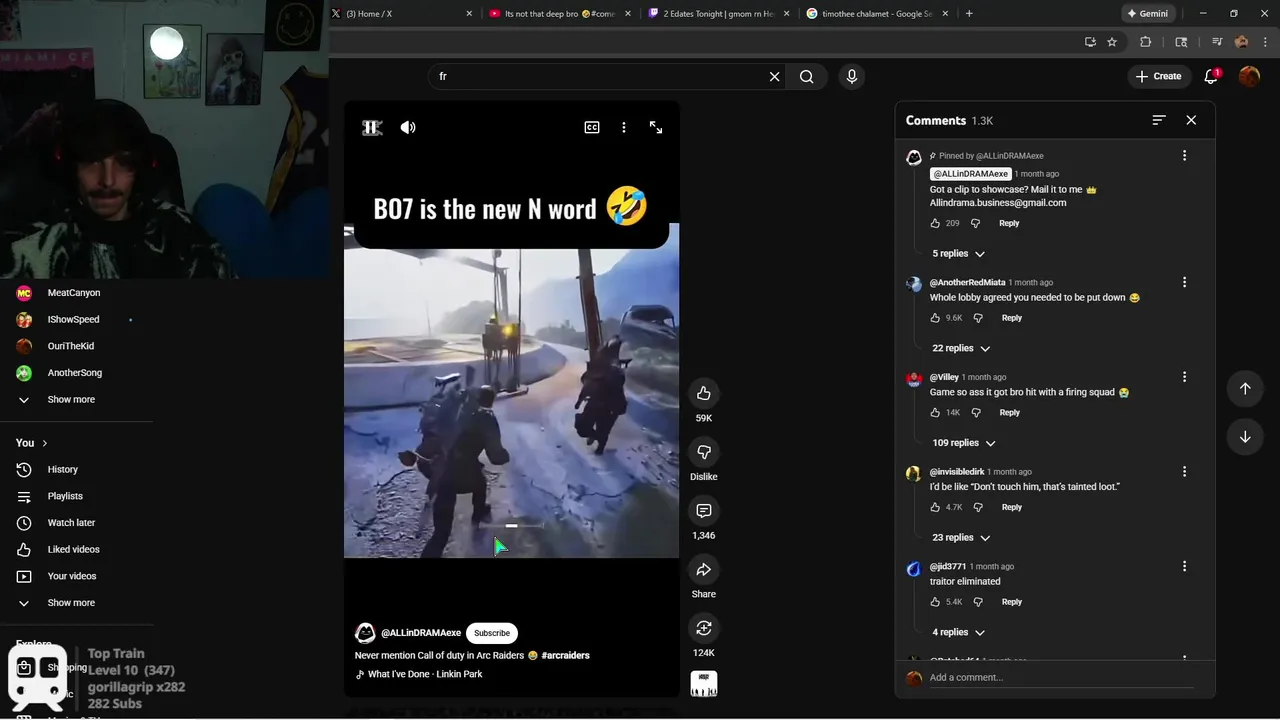Open the YouTube account avatar menu
The image size is (1280, 720).
1249,76
